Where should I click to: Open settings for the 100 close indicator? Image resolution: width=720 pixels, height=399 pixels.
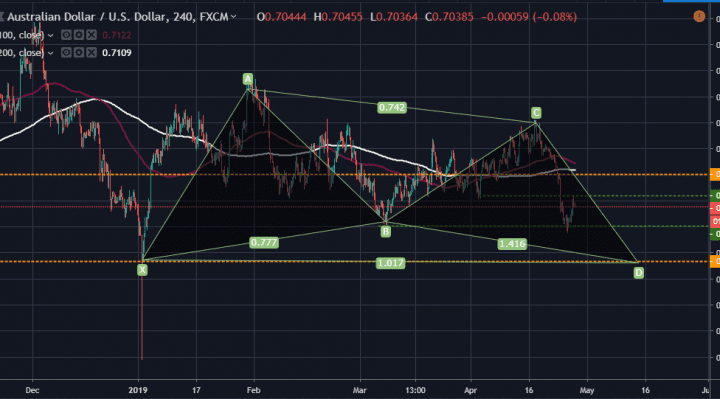click(x=79, y=35)
